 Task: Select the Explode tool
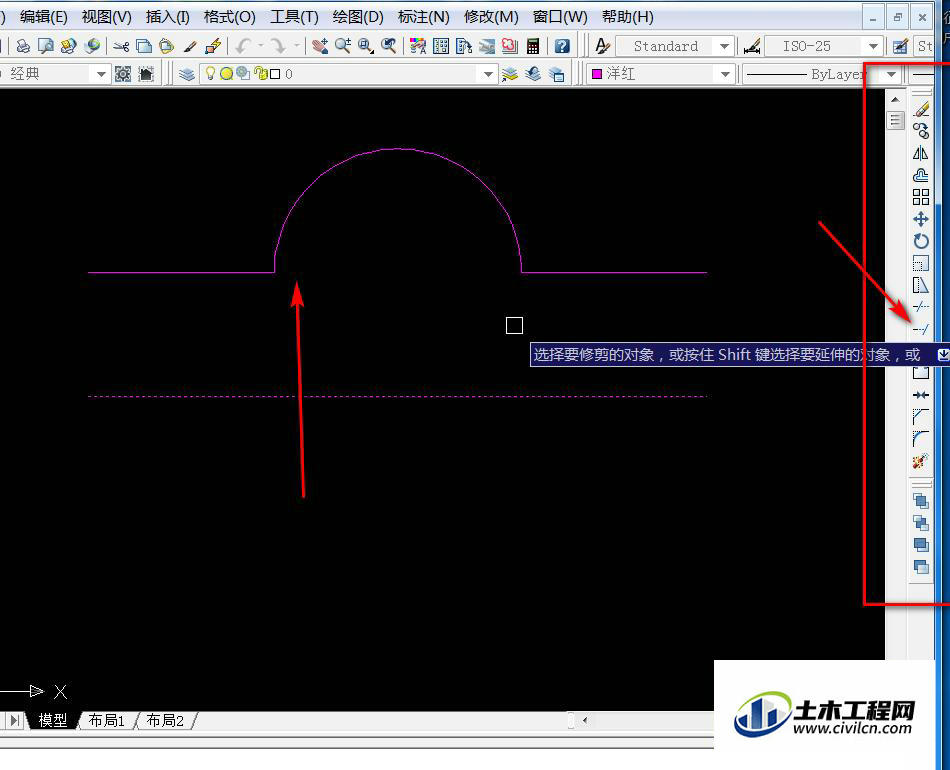pos(921,461)
